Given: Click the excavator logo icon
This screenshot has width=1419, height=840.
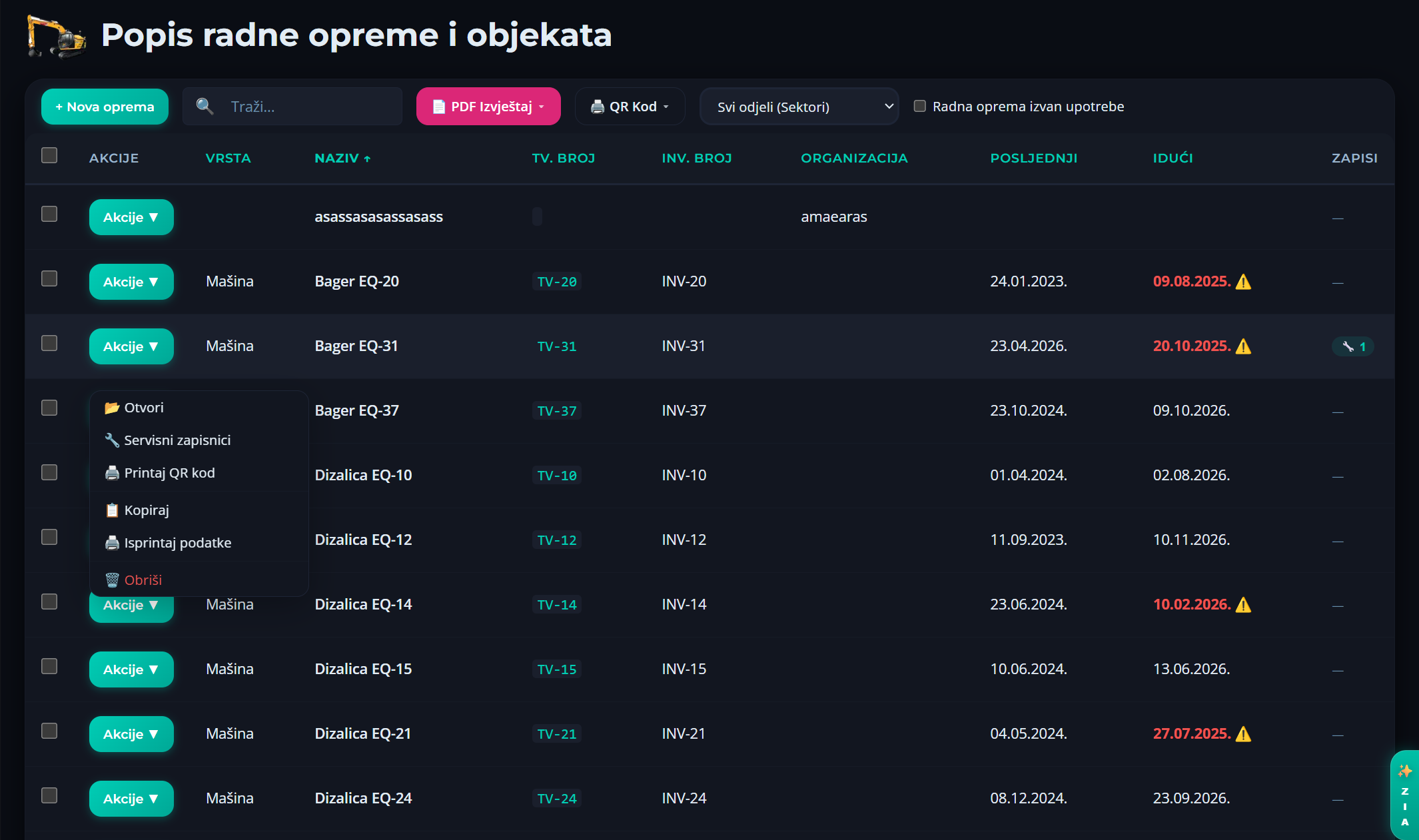Looking at the screenshot, I should click(56, 36).
